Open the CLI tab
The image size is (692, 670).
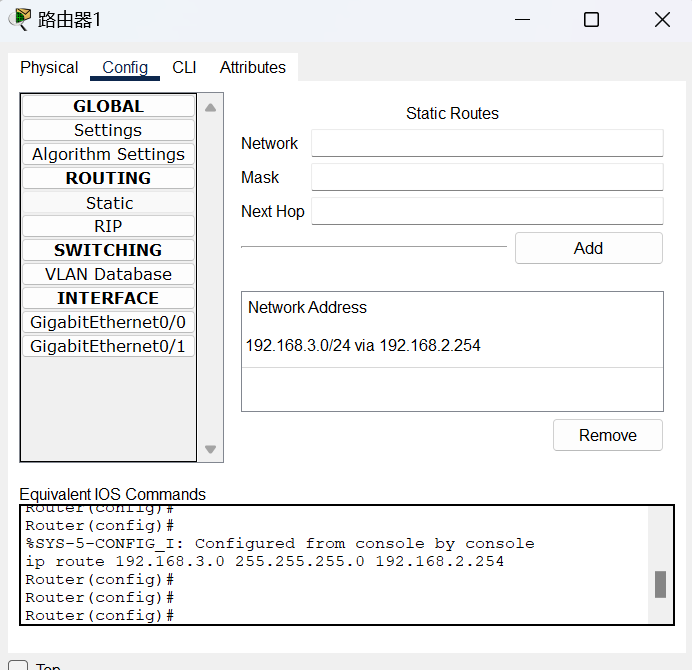[184, 67]
